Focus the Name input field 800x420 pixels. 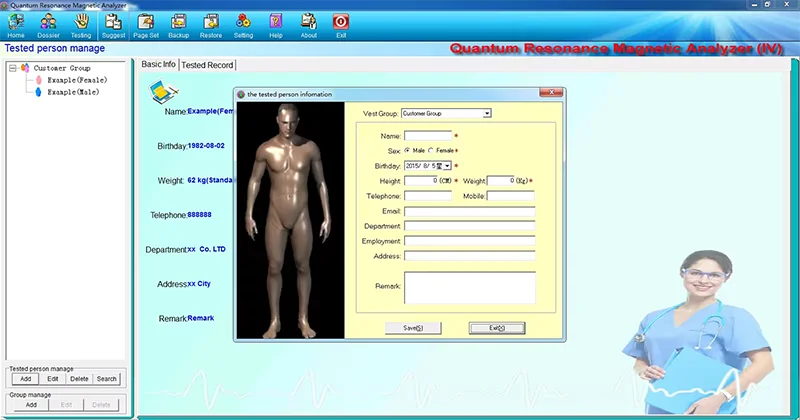pyautogui.click(x=428, y=136)
